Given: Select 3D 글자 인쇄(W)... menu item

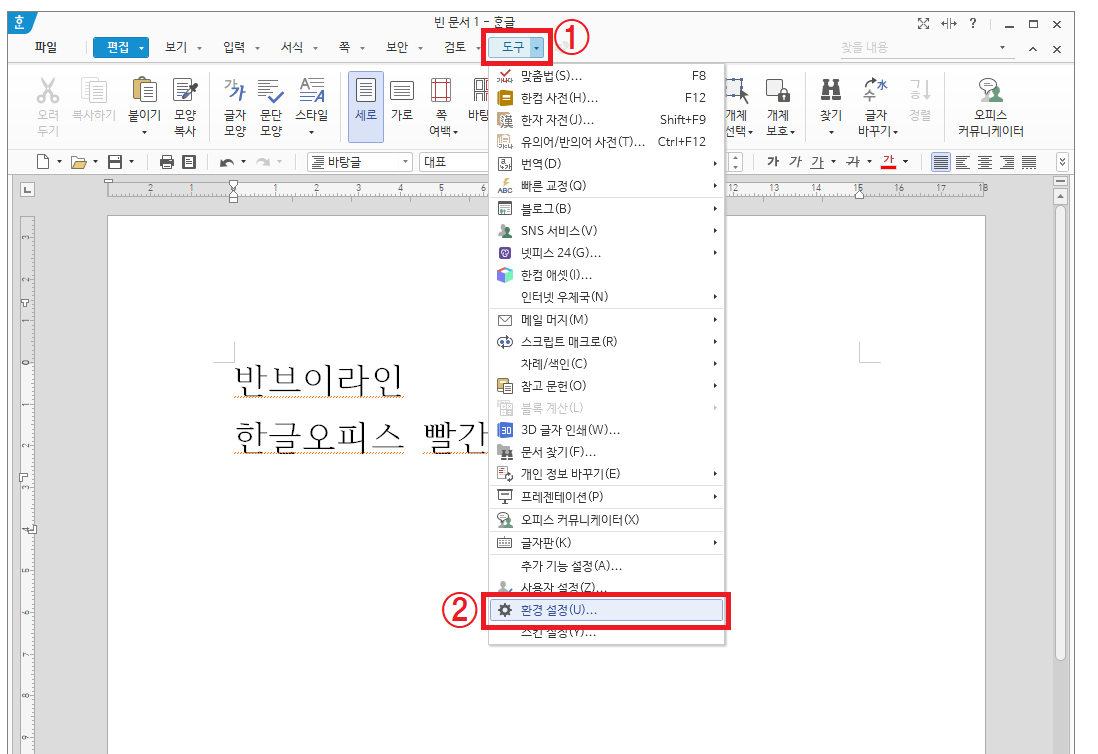Looking at the screenshot, I should [x=606, y=430].
